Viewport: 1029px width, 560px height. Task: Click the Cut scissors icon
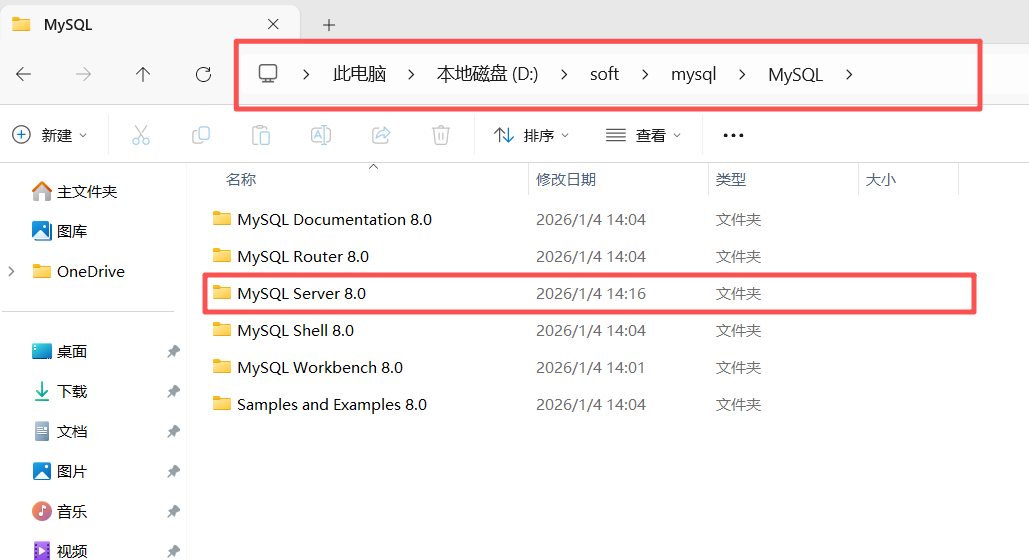[x=140, y=135]
